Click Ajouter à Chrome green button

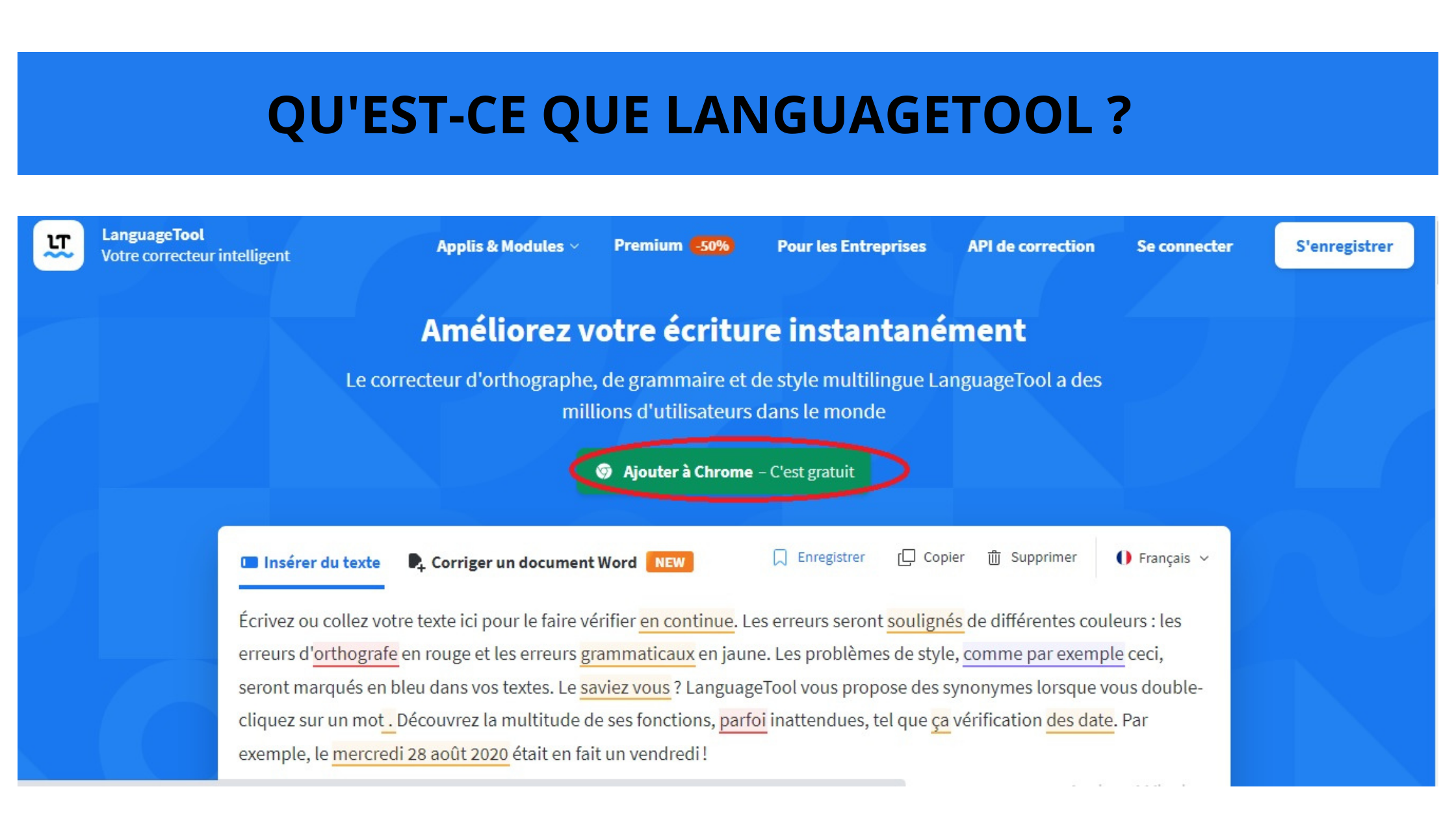click(725, 471)
